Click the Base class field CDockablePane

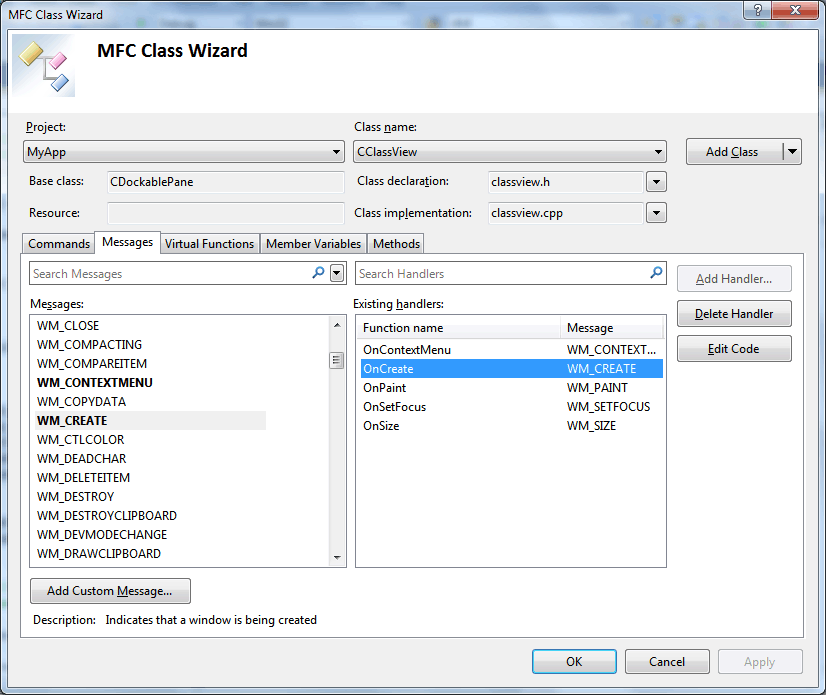pyautogui.click(x=225, y=182)
